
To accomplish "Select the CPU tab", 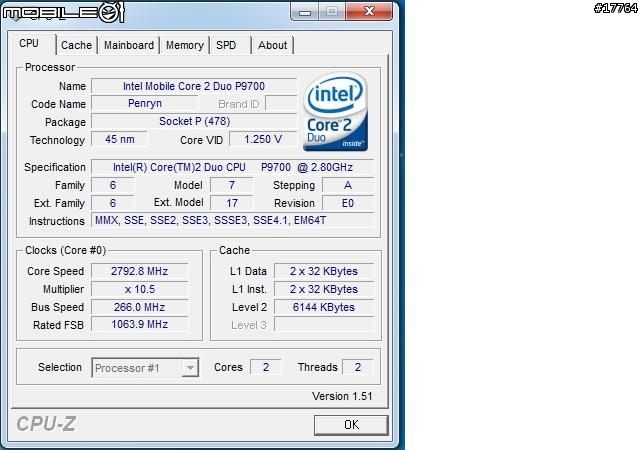I will click(32, 43).
